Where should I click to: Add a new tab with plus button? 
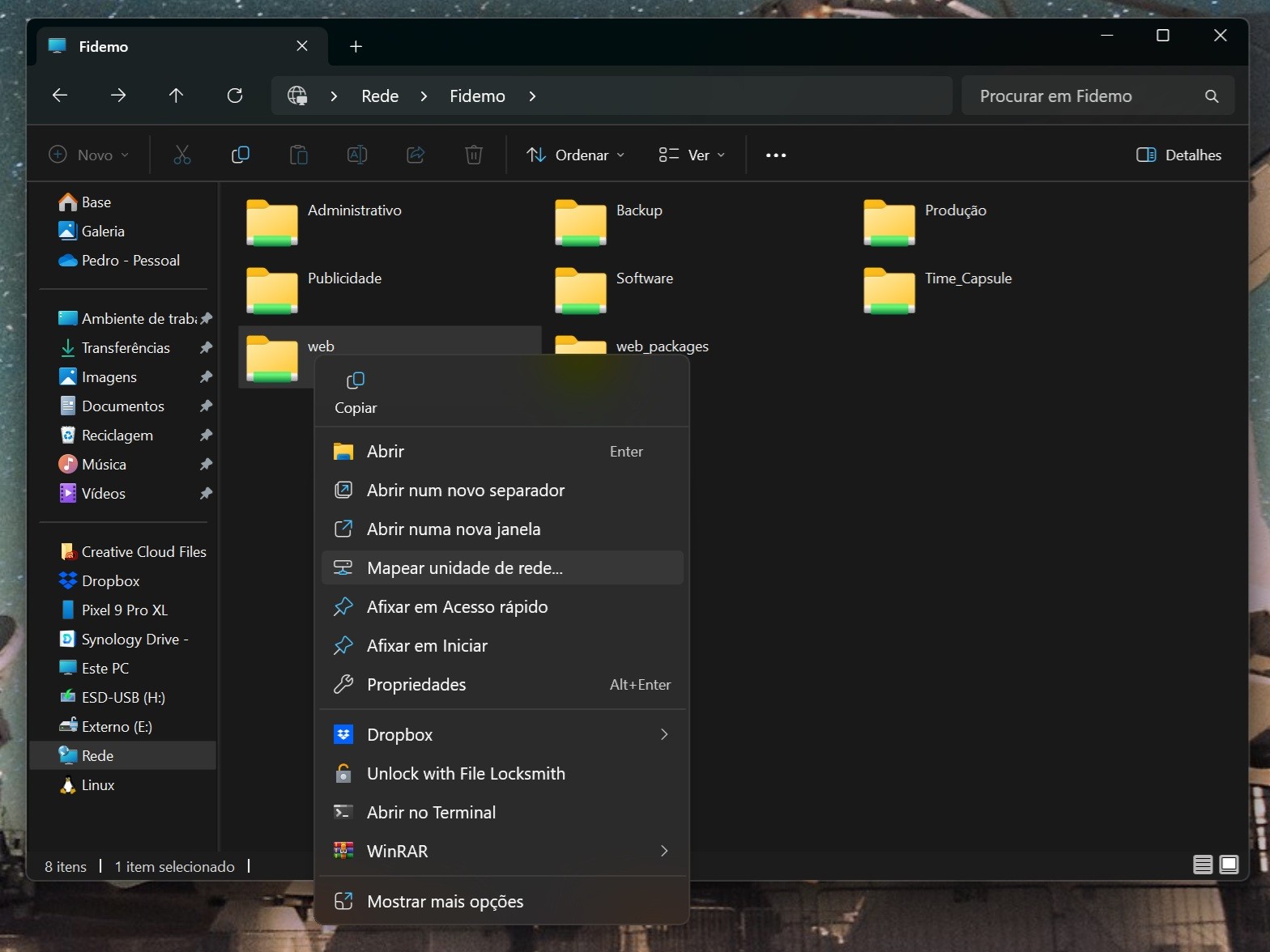(356, 47)
